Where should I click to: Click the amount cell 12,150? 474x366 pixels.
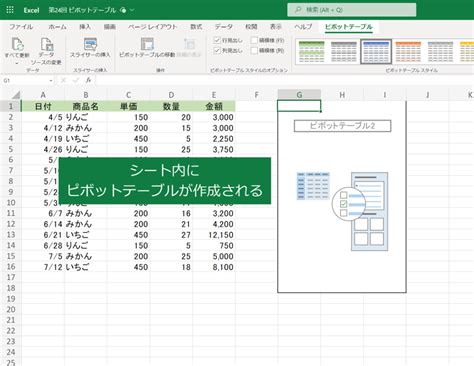coord(214,235)
